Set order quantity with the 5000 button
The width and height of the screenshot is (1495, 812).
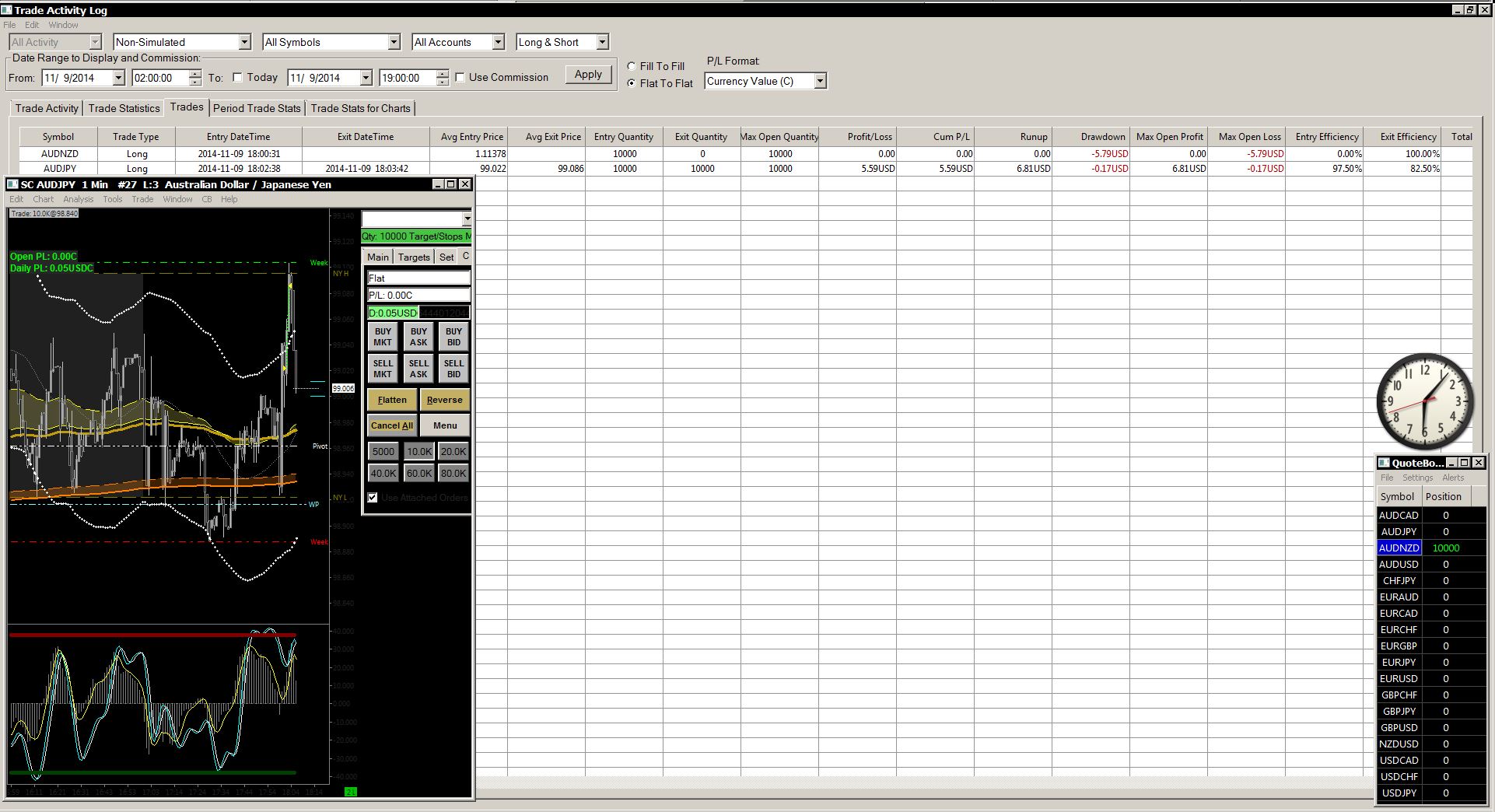pyautogui.click(x=383, y=451)
